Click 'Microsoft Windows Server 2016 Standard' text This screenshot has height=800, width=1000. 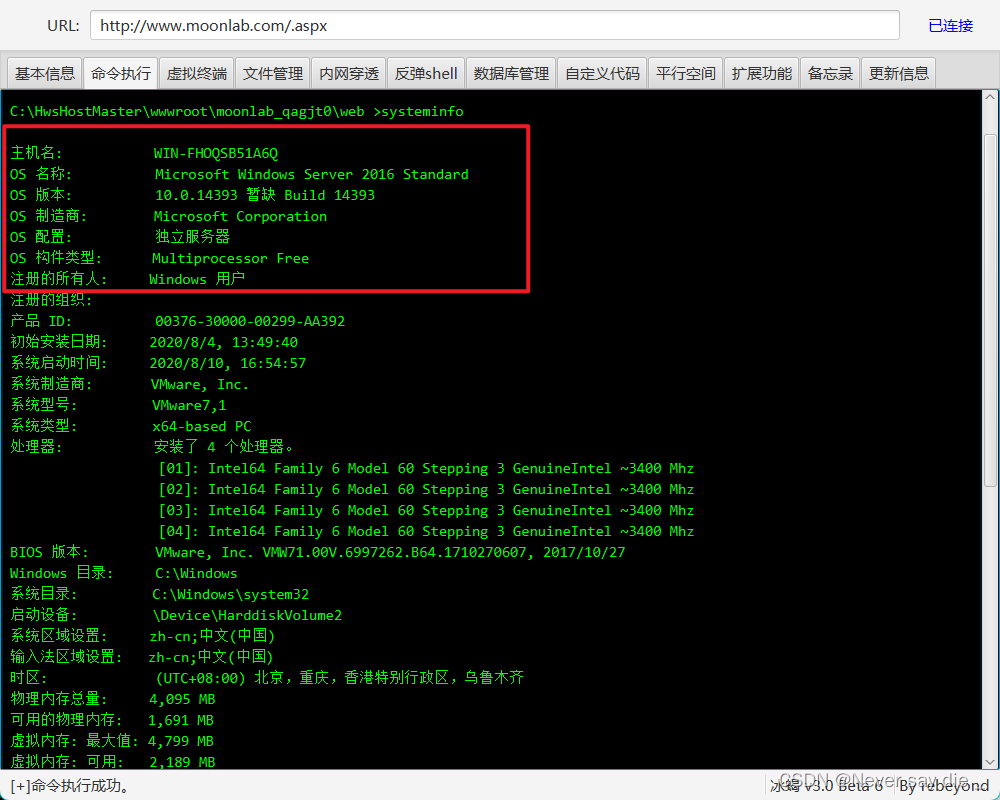coord(311,174)
